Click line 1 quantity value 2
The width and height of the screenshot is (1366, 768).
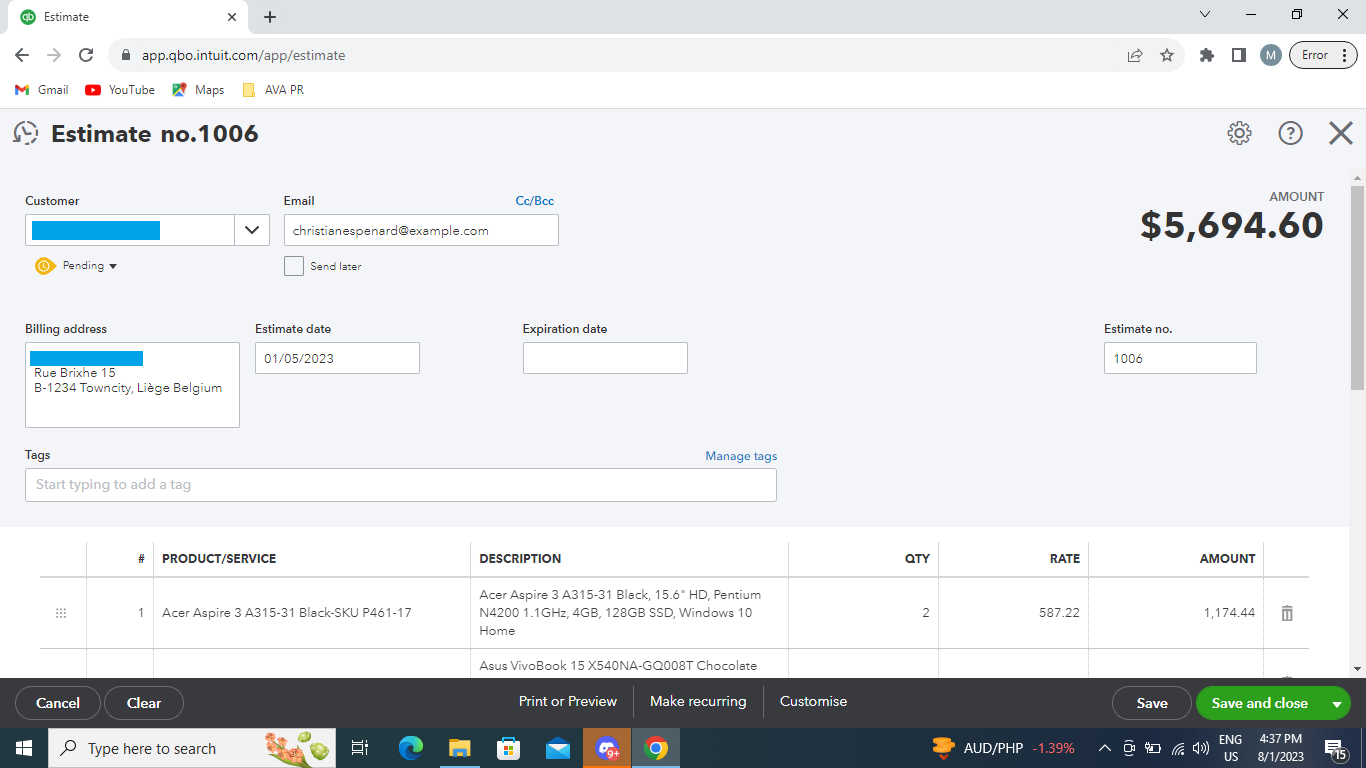(925, 613)
